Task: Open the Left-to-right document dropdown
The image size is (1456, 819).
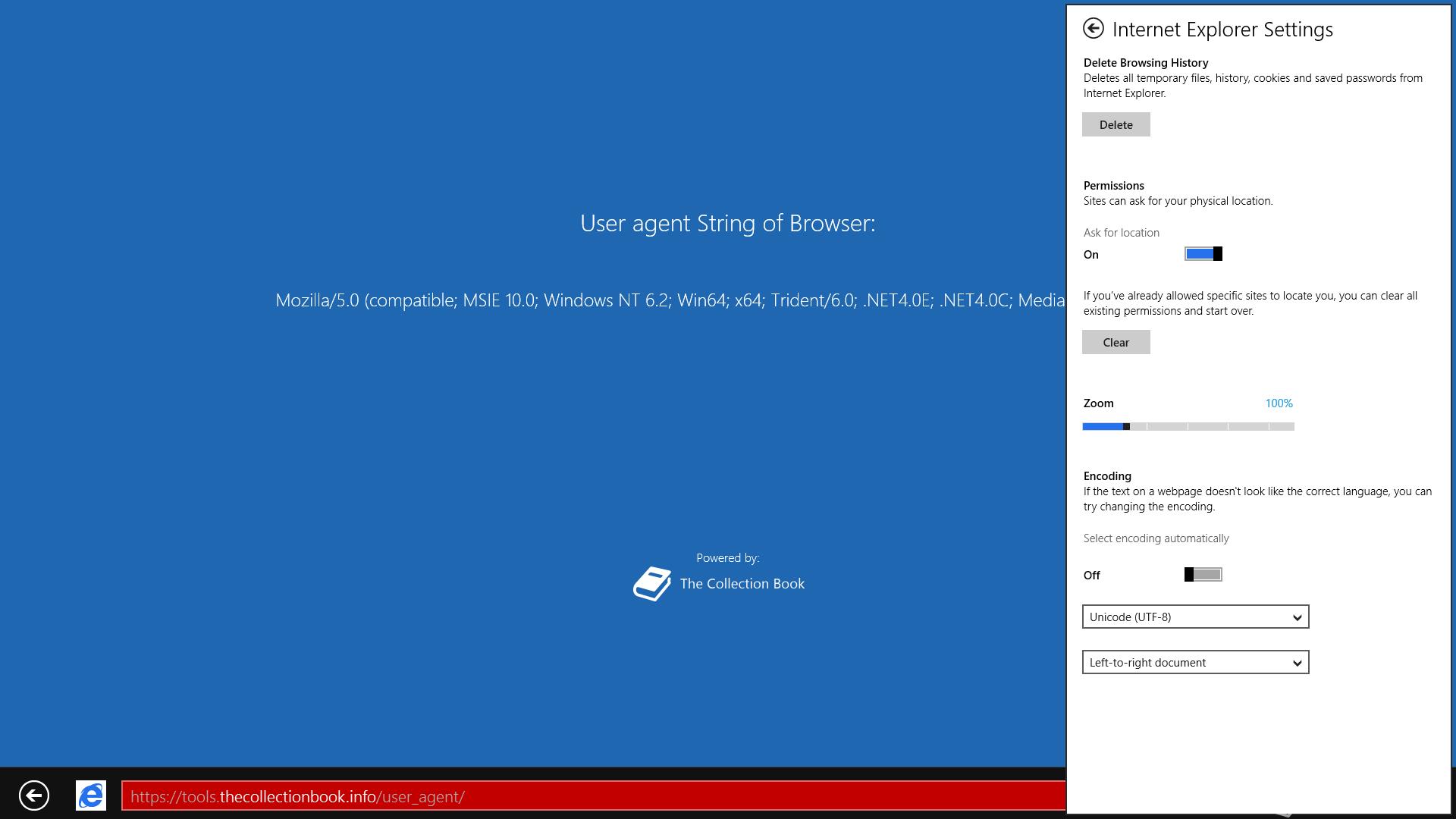Action: 1195,662
